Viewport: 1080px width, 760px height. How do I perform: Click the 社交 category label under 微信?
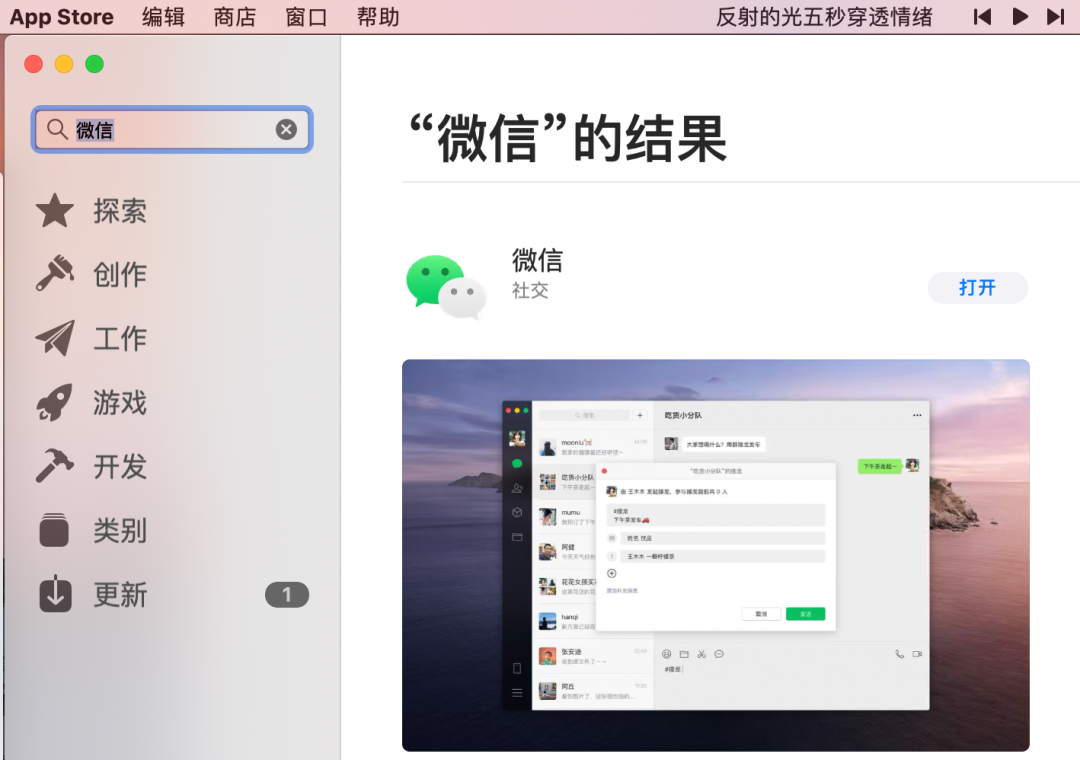click(x=530, y=290)
